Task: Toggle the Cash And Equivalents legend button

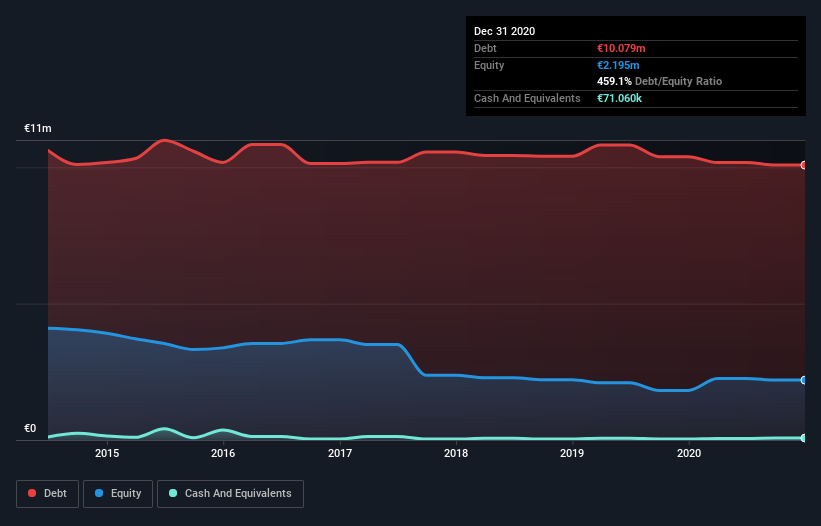Action: [230, 494]
